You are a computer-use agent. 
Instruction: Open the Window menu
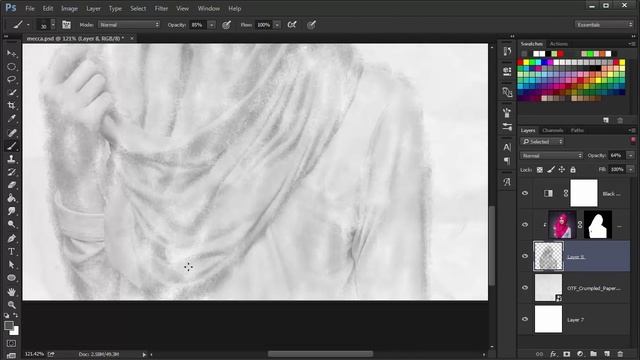209,8
